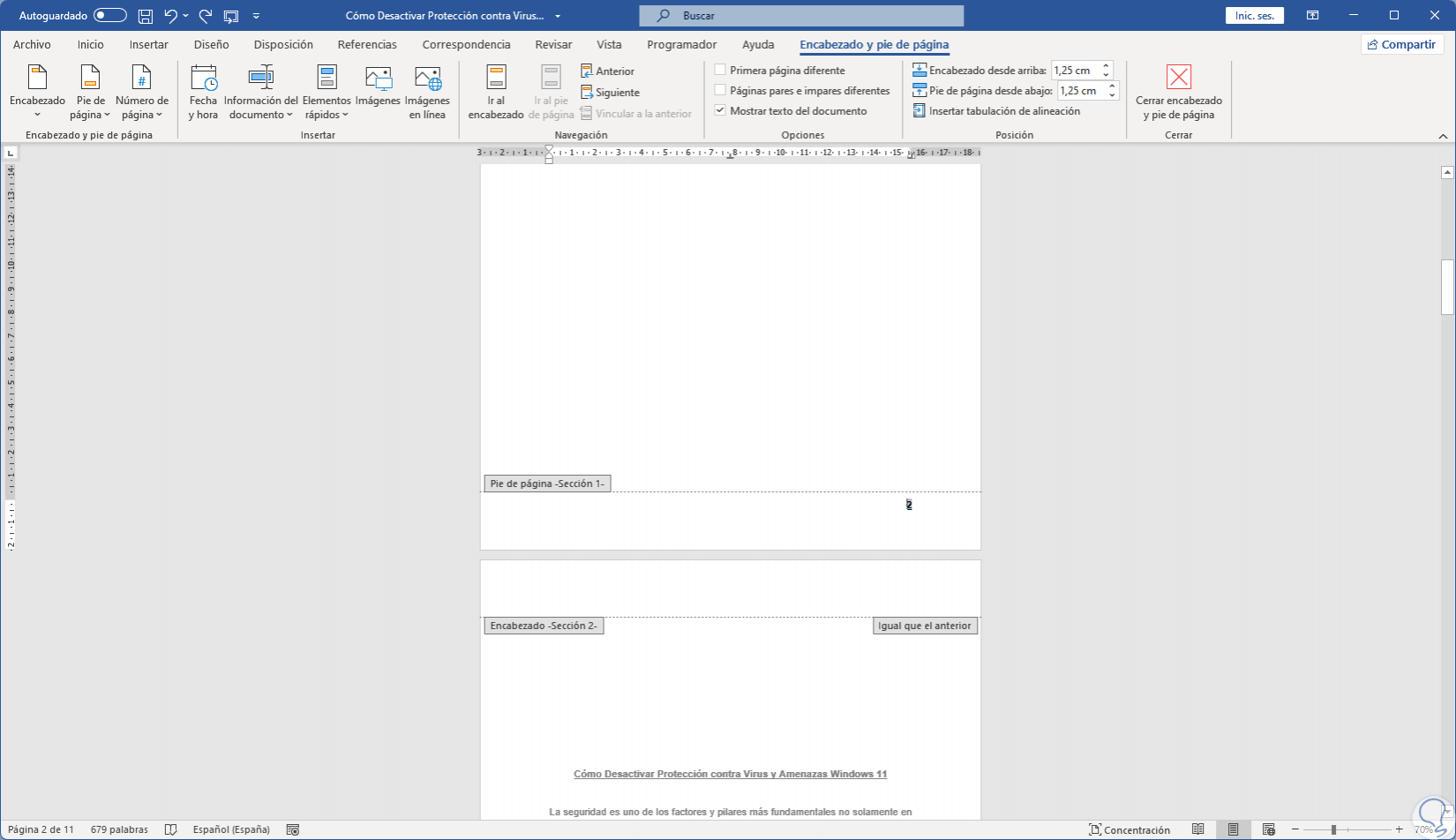
Task: Change language via Español (España)
Action: click(x=231, y=829)
